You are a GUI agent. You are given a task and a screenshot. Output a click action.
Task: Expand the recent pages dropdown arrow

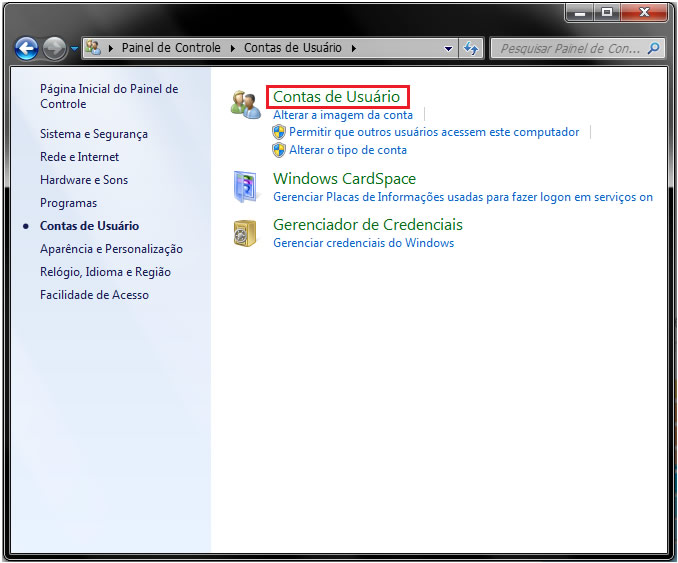click(x=74, y=49)
